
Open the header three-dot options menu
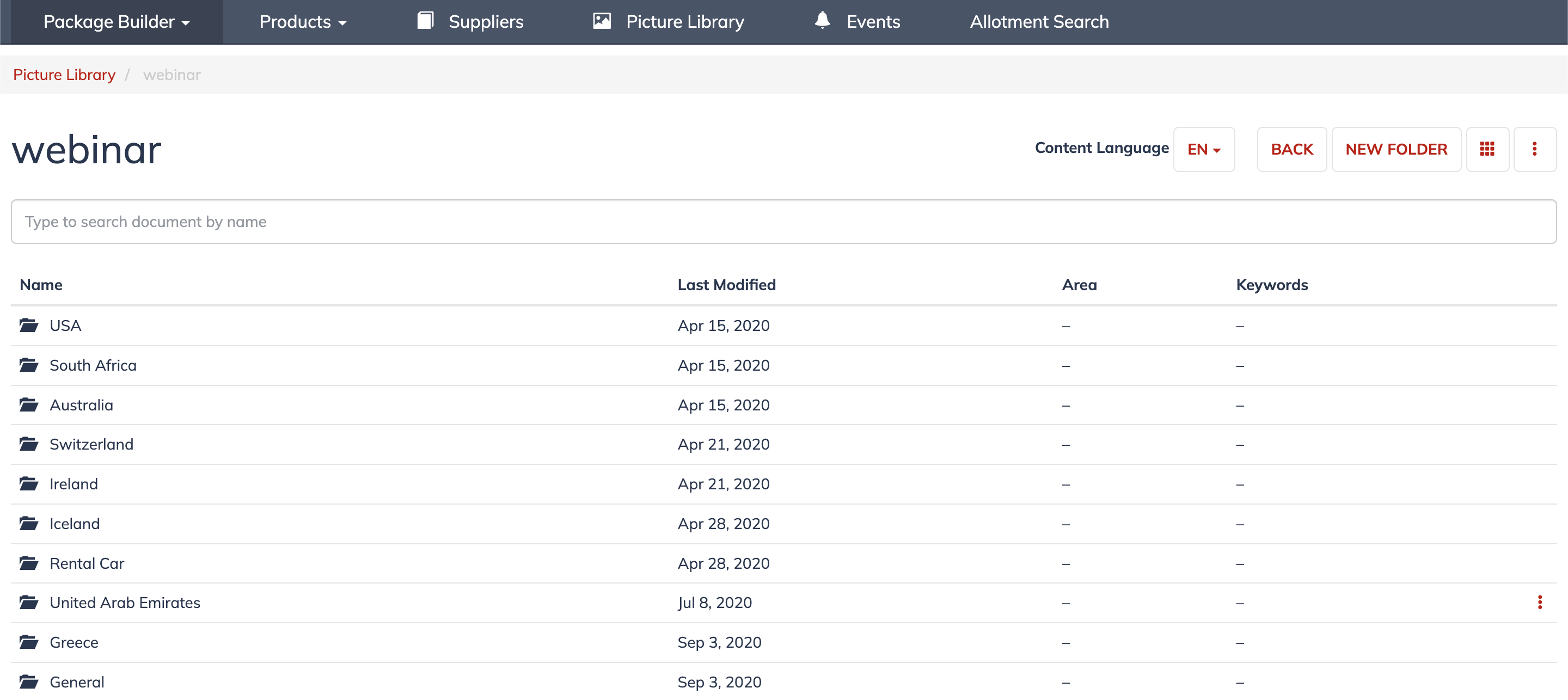click(1534, 149)
